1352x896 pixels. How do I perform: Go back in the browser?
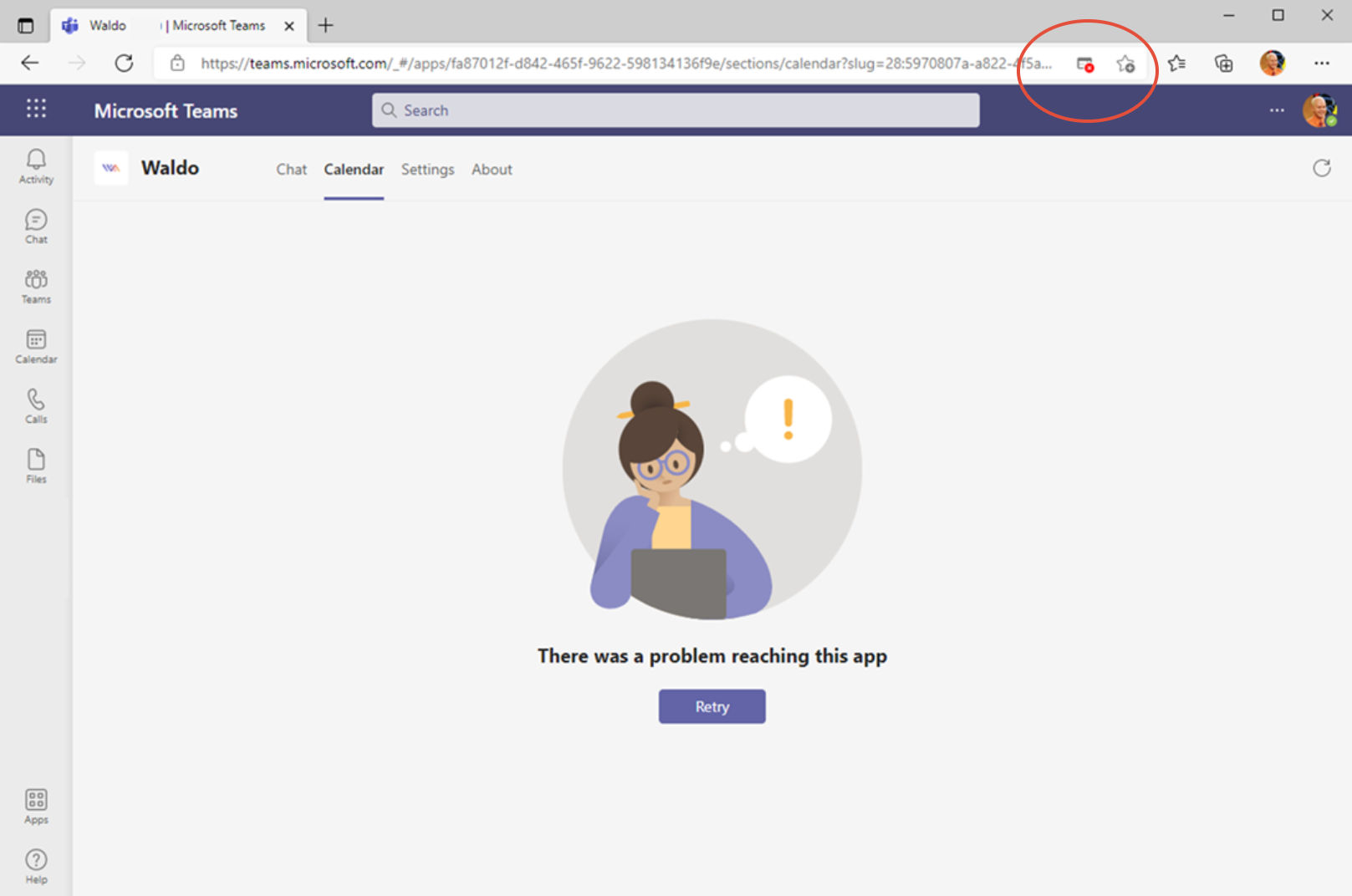(30, 63)
